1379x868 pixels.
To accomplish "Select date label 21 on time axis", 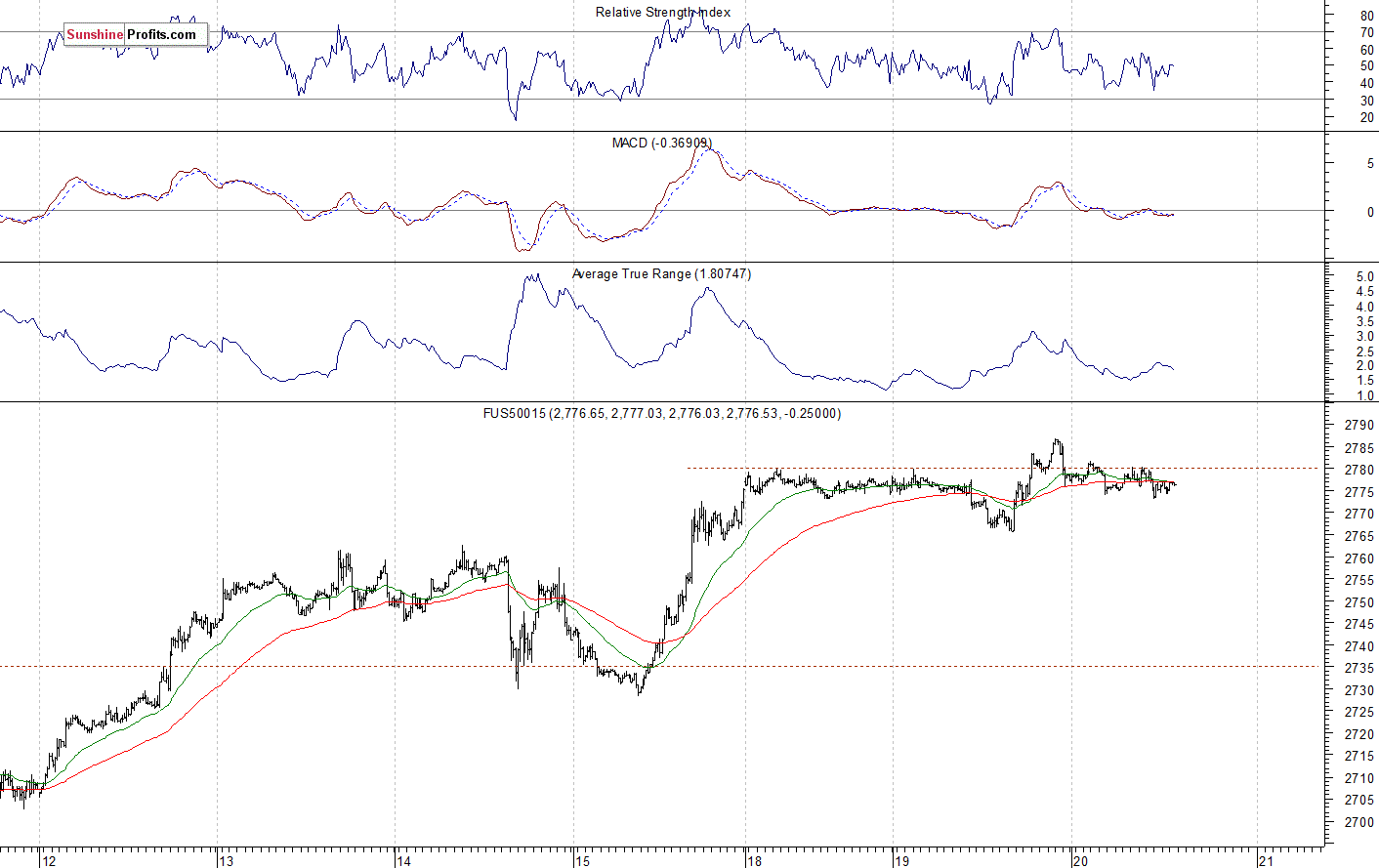I will 1266,861.
